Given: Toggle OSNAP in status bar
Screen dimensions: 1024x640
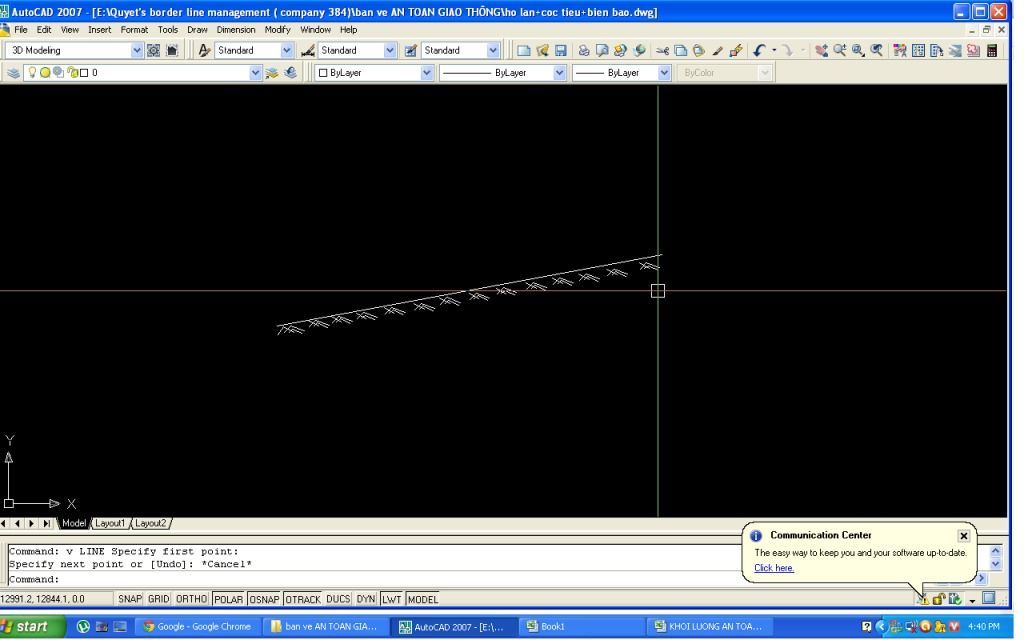Looking at the screenshot, I should [x=264, y=599].
